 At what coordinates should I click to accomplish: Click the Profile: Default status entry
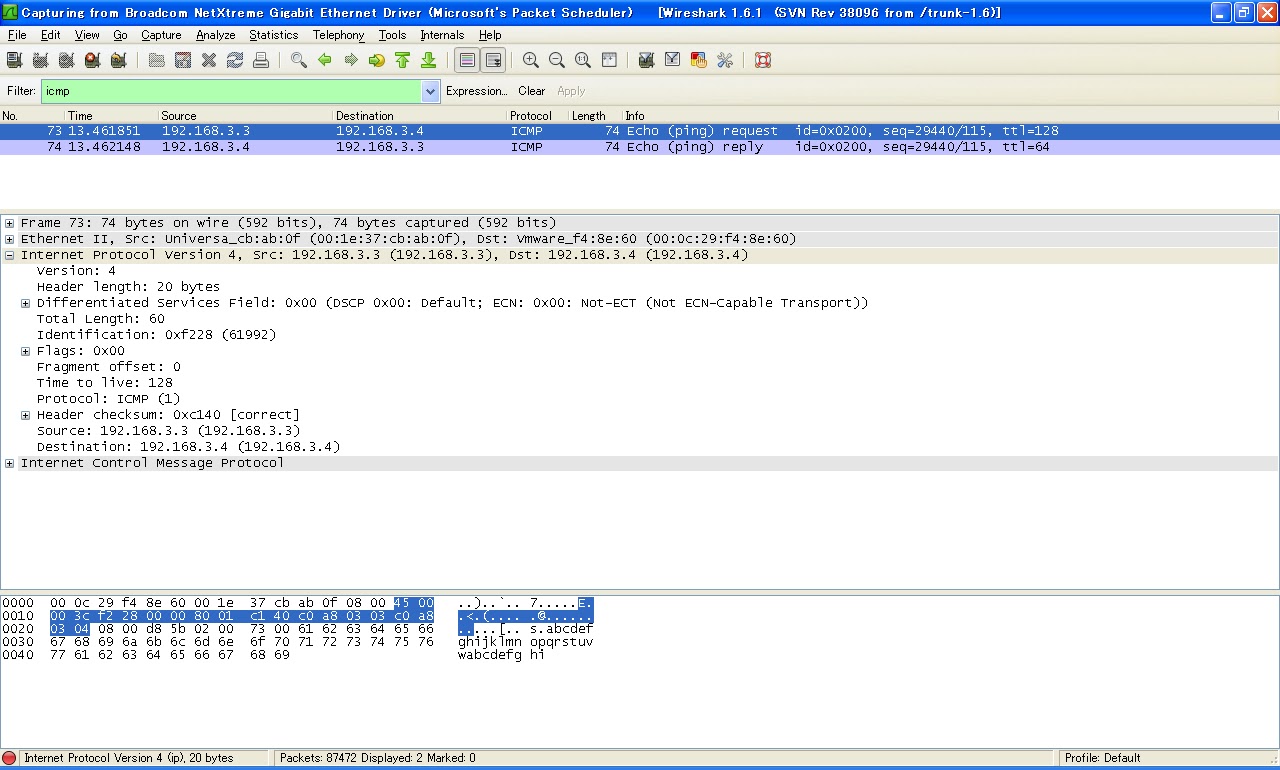point(1103,758)
